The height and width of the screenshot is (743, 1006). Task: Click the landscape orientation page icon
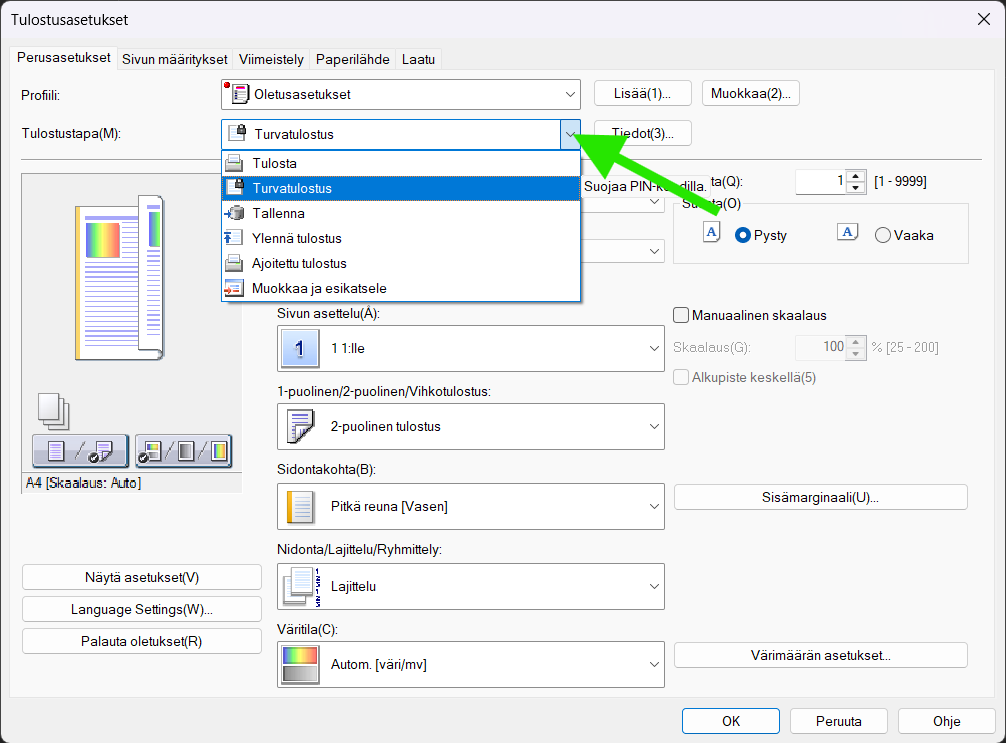point(847,234)
